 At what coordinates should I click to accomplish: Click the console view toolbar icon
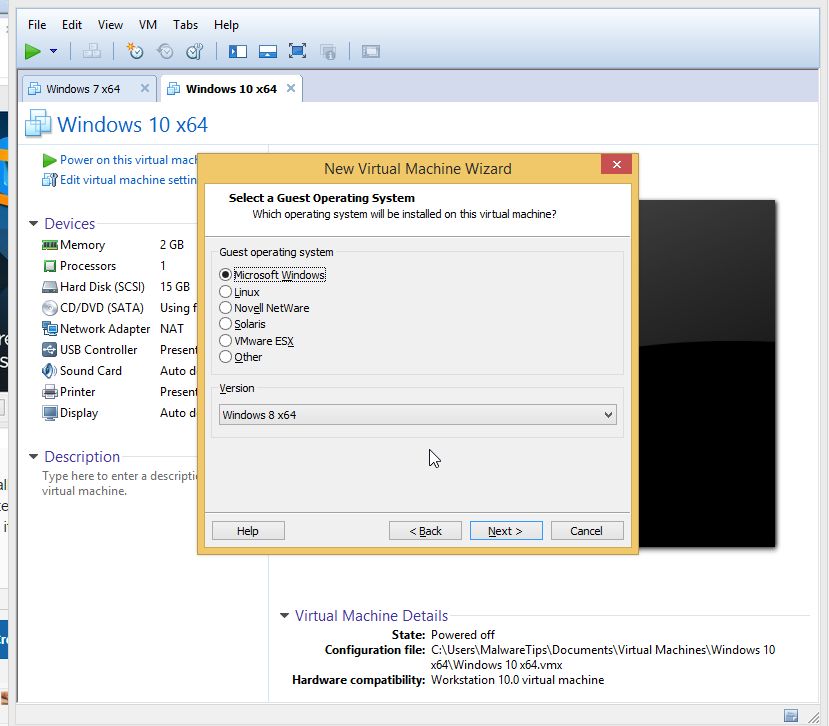click(371, 51)
